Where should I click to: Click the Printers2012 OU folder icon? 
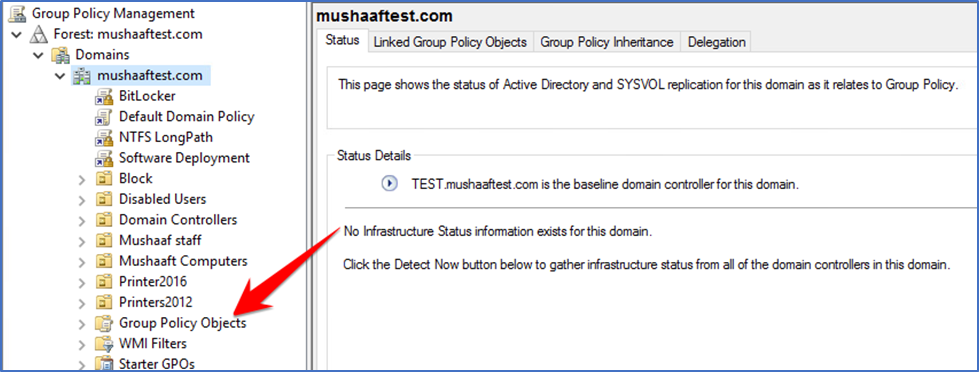[x=103, y=302]
